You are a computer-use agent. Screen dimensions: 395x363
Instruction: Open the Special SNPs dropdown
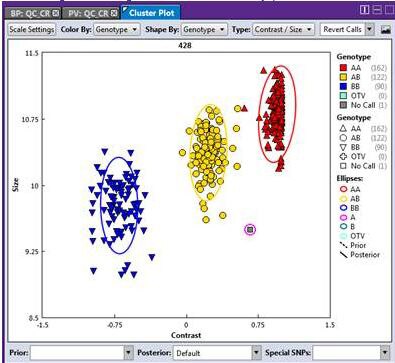pyautogui.click(x=351, y=352)
